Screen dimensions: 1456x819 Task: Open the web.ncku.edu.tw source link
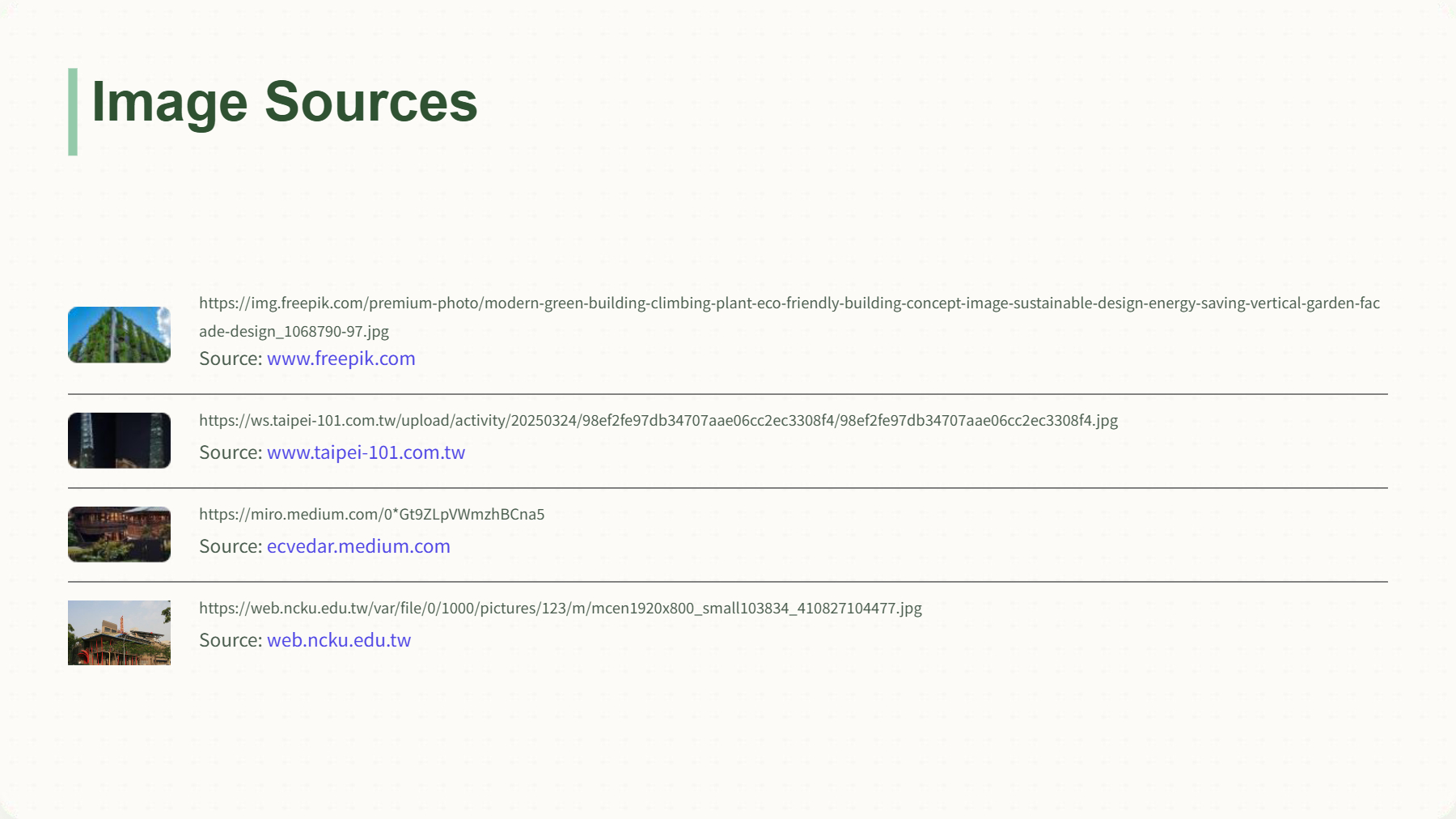338,640
